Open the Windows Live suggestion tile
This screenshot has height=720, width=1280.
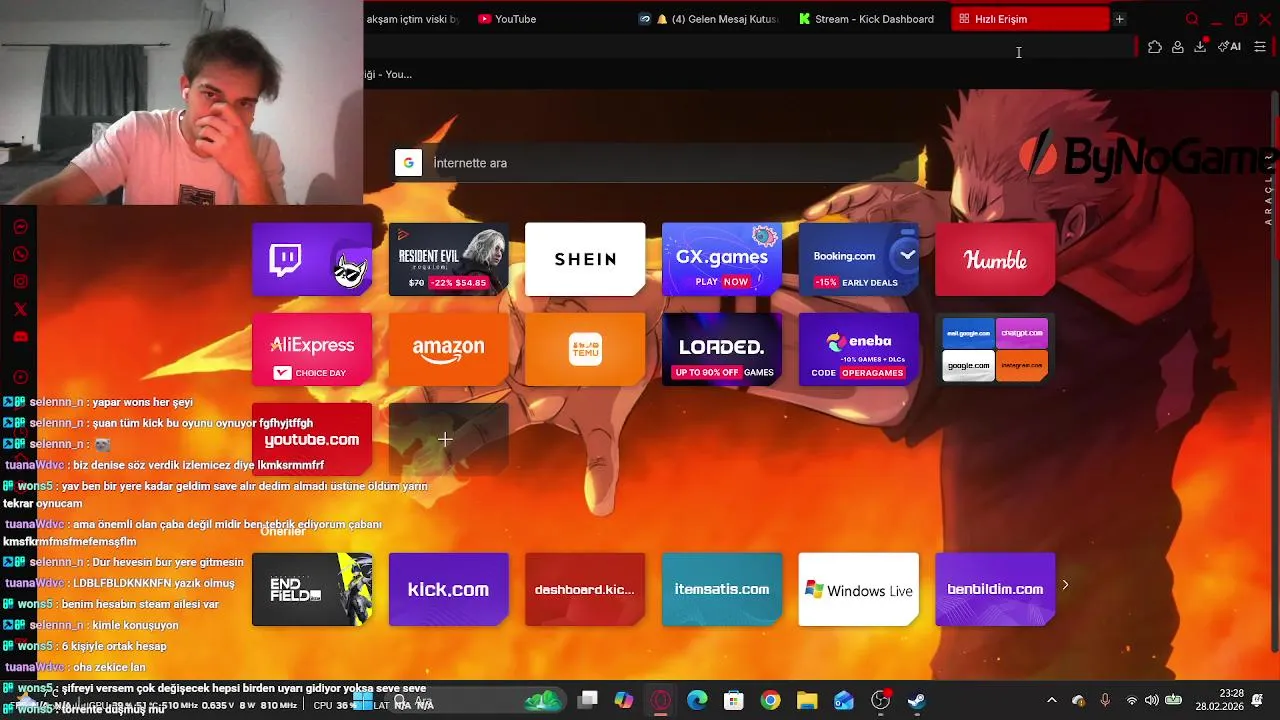(858, 589)
